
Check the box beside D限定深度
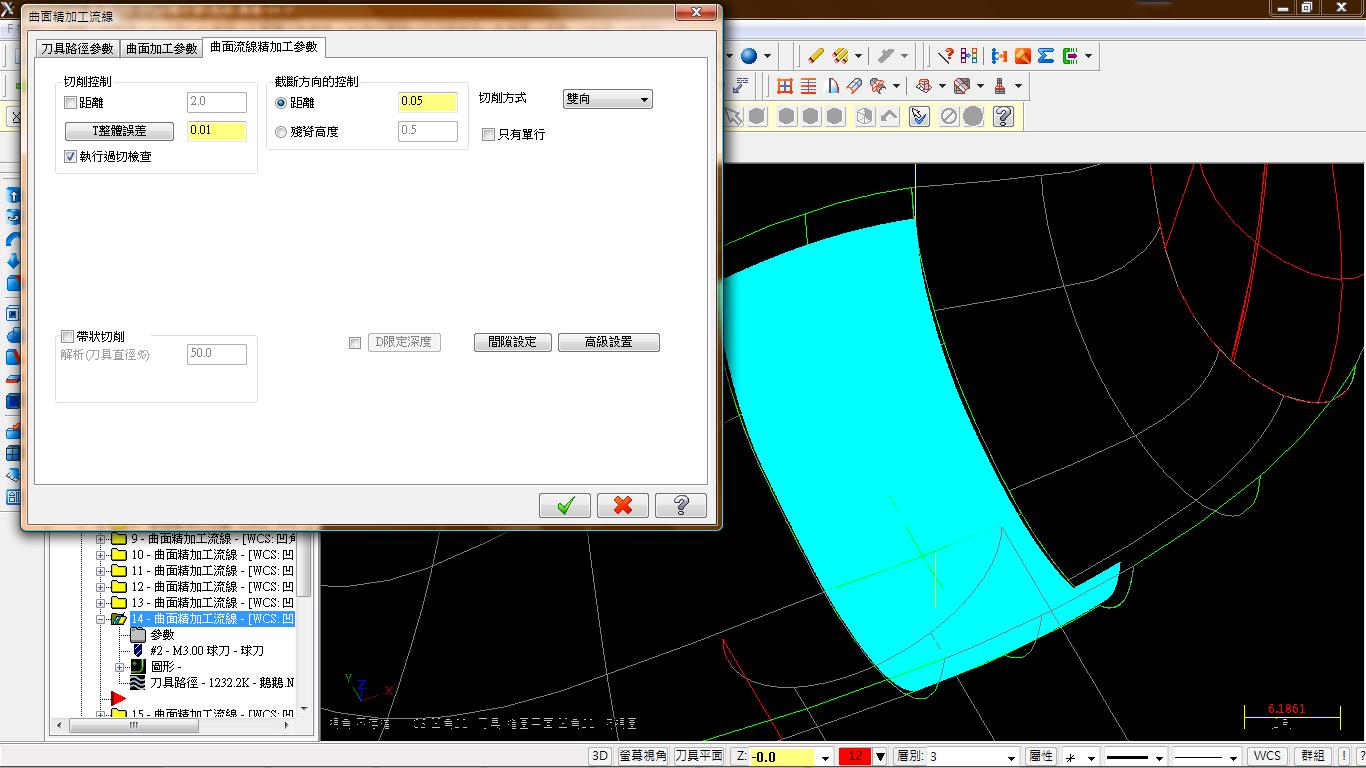tap(355, 343)
